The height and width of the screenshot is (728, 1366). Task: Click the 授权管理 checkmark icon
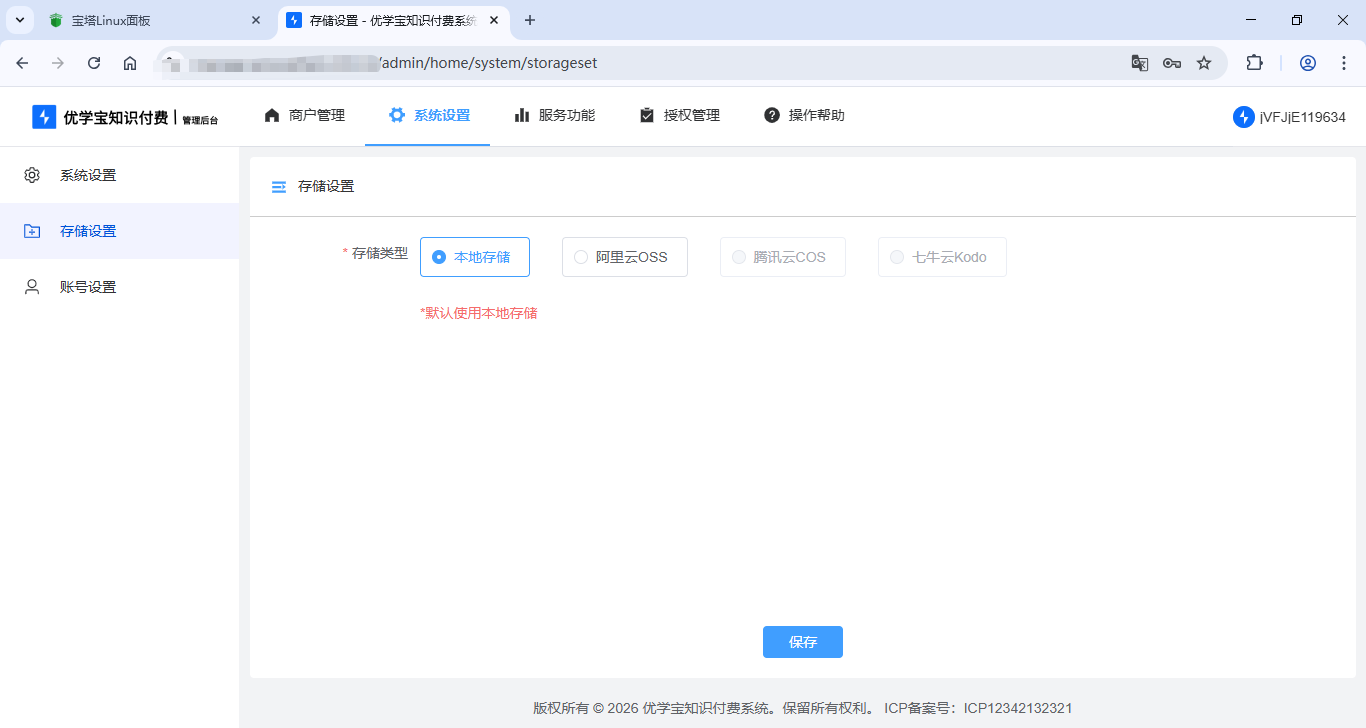(646, 115)
